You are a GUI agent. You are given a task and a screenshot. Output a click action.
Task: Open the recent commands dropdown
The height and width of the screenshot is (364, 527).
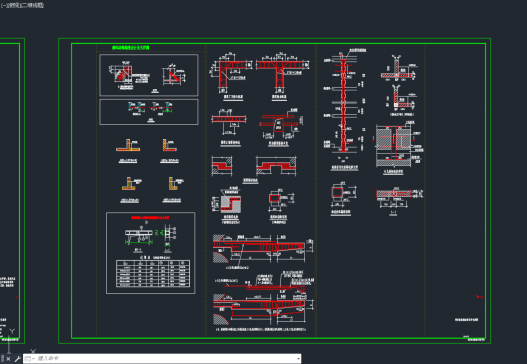[29, 359]
